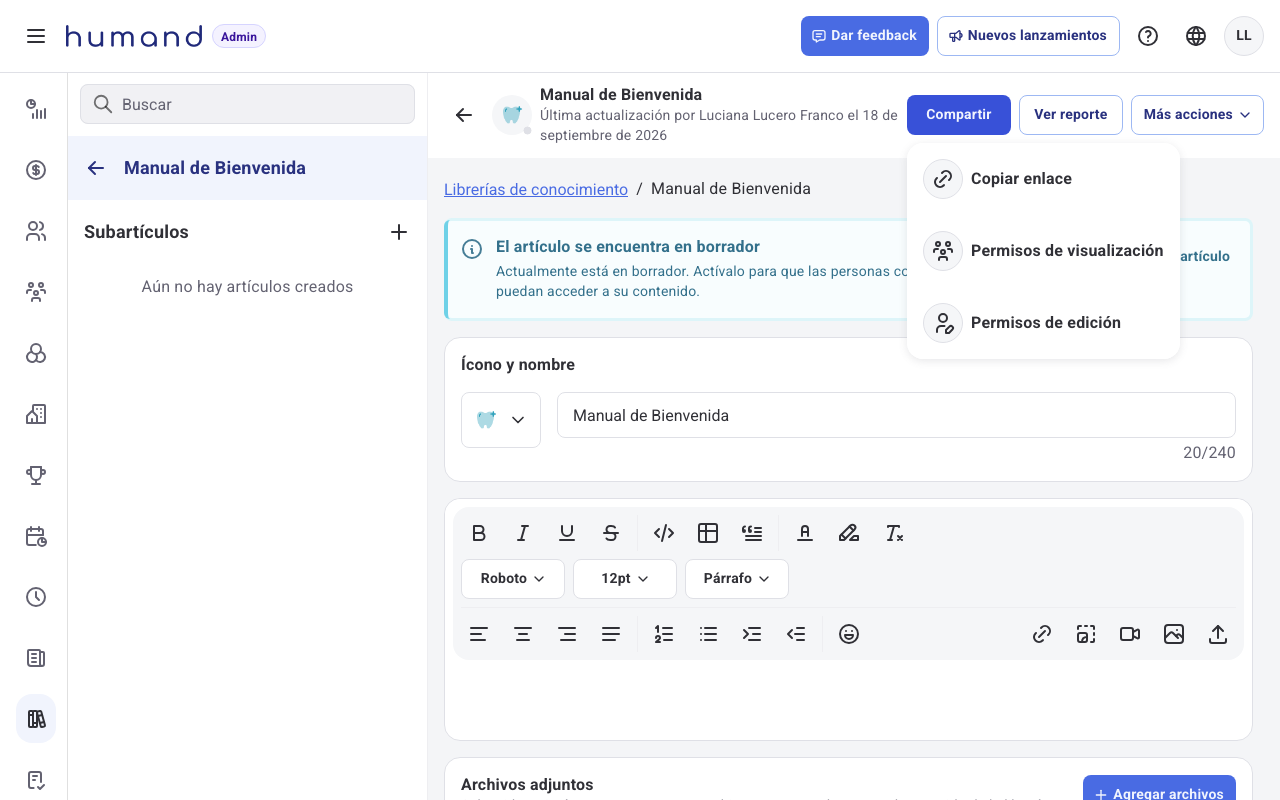Select the knowledge libraries sidebar icon
1280x800 pixels.
(36, 719)
